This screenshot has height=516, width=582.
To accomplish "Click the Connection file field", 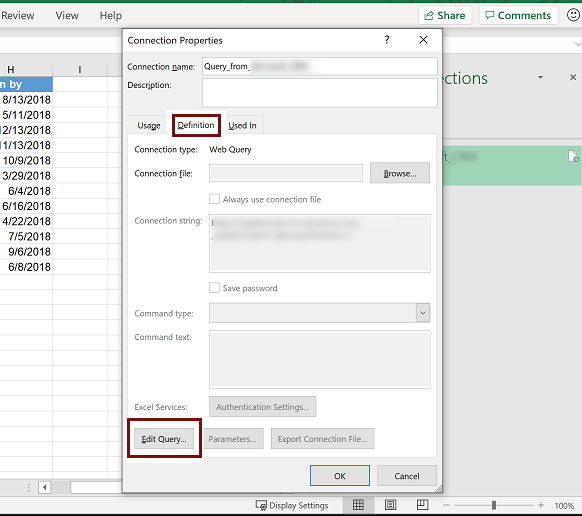I will point(286,173).
